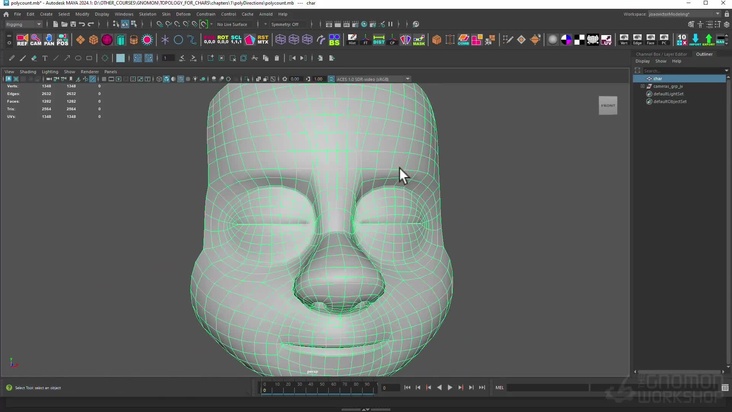This screenshot has height=412, width=732.
Task: Click the RST MTX shelf icon
Action: (x=263, y=41)
